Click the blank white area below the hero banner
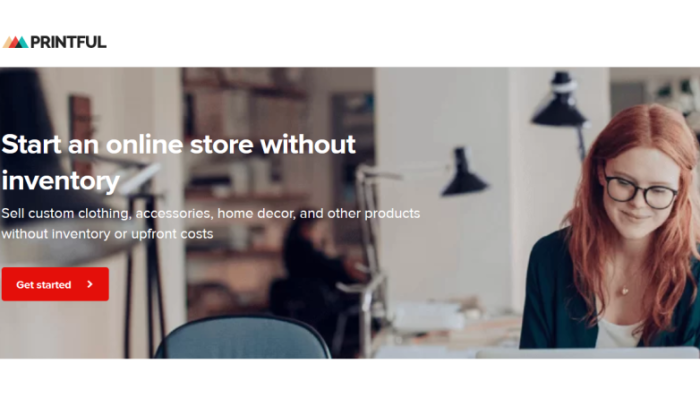Viewport: 700px width, 420px height. pos(350,389)
